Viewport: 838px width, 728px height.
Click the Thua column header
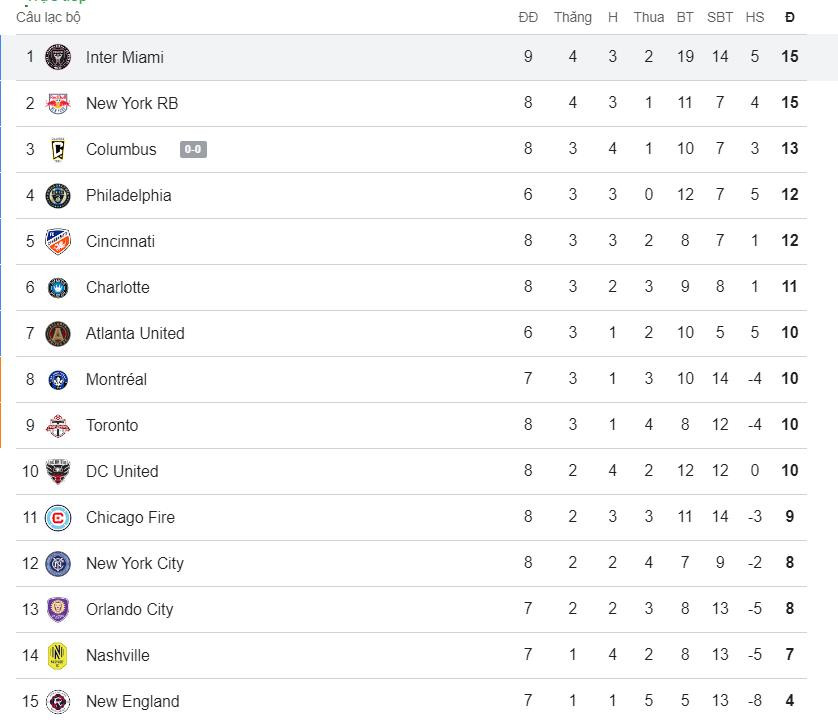pos(648,17)
